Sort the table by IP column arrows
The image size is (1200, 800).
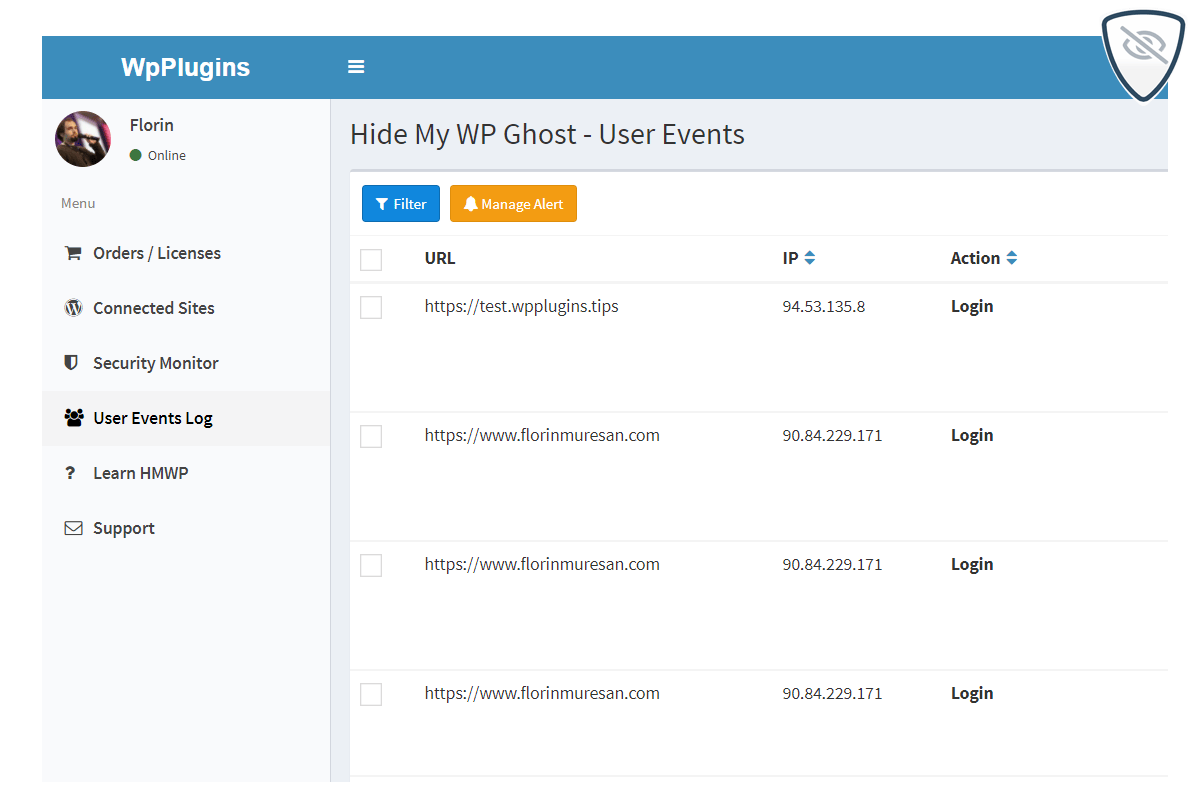point(810,258)
